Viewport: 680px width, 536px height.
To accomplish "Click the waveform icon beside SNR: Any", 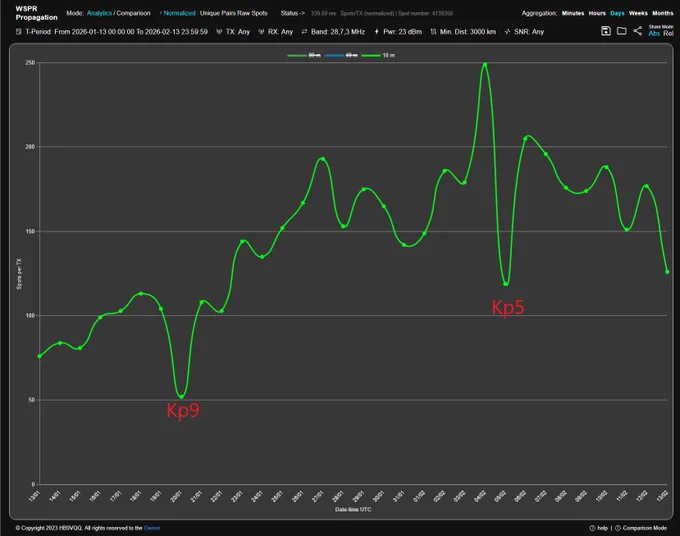I will 507,32.
